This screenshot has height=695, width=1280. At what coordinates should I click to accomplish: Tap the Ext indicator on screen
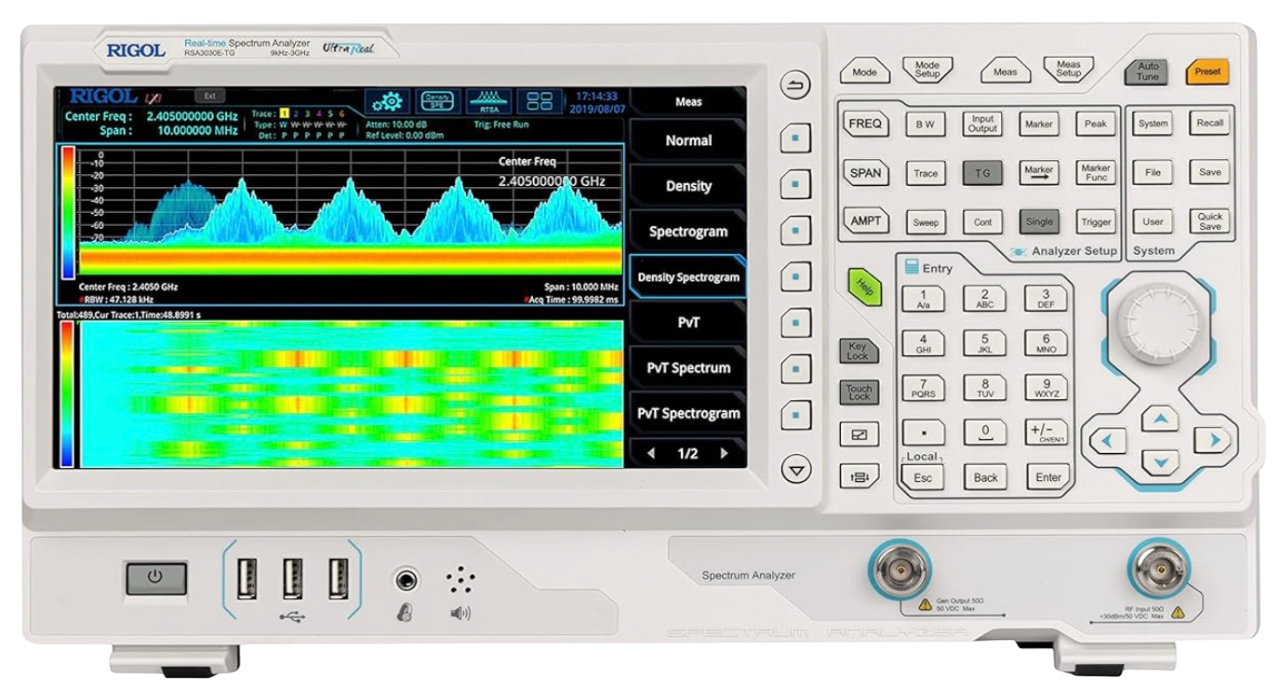[210, 96]
